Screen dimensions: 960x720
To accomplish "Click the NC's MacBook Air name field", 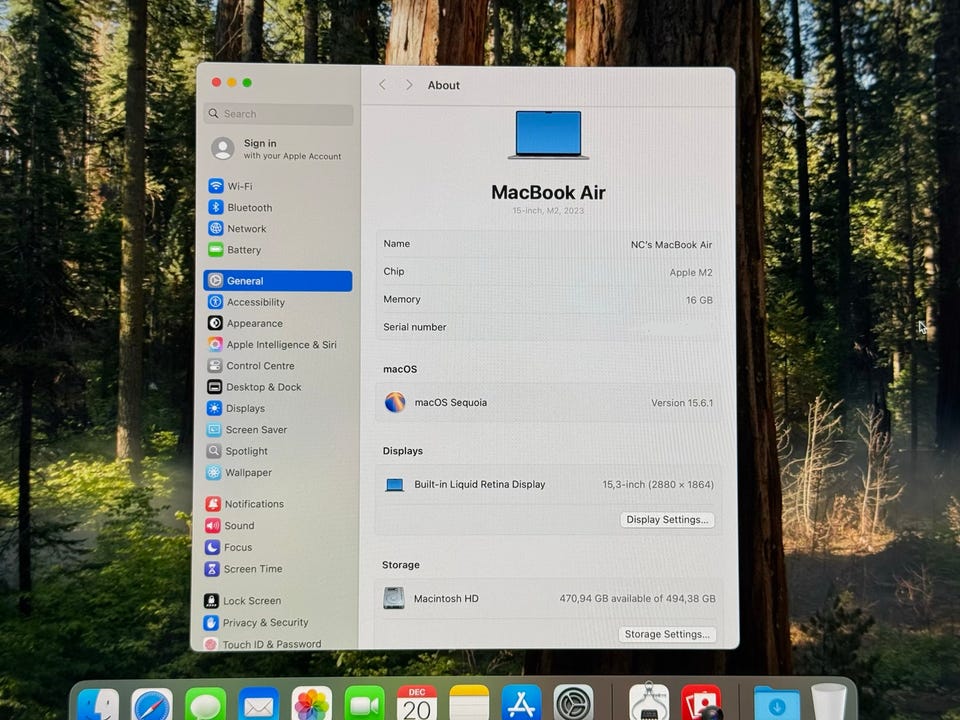I will pyautogui.click(x=671, y=245).
